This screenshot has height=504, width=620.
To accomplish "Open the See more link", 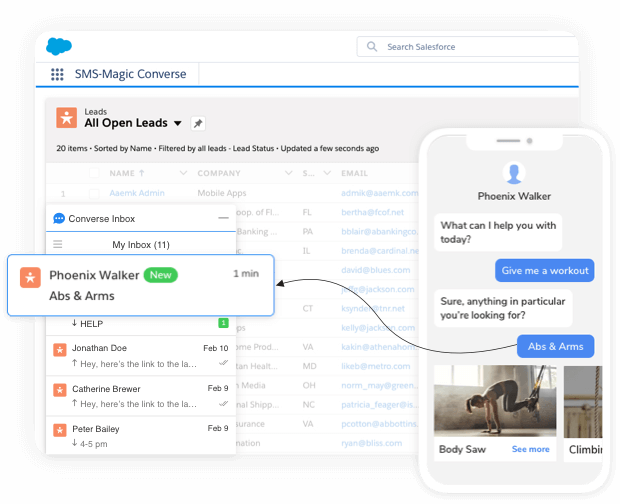I will click(530, 449).
